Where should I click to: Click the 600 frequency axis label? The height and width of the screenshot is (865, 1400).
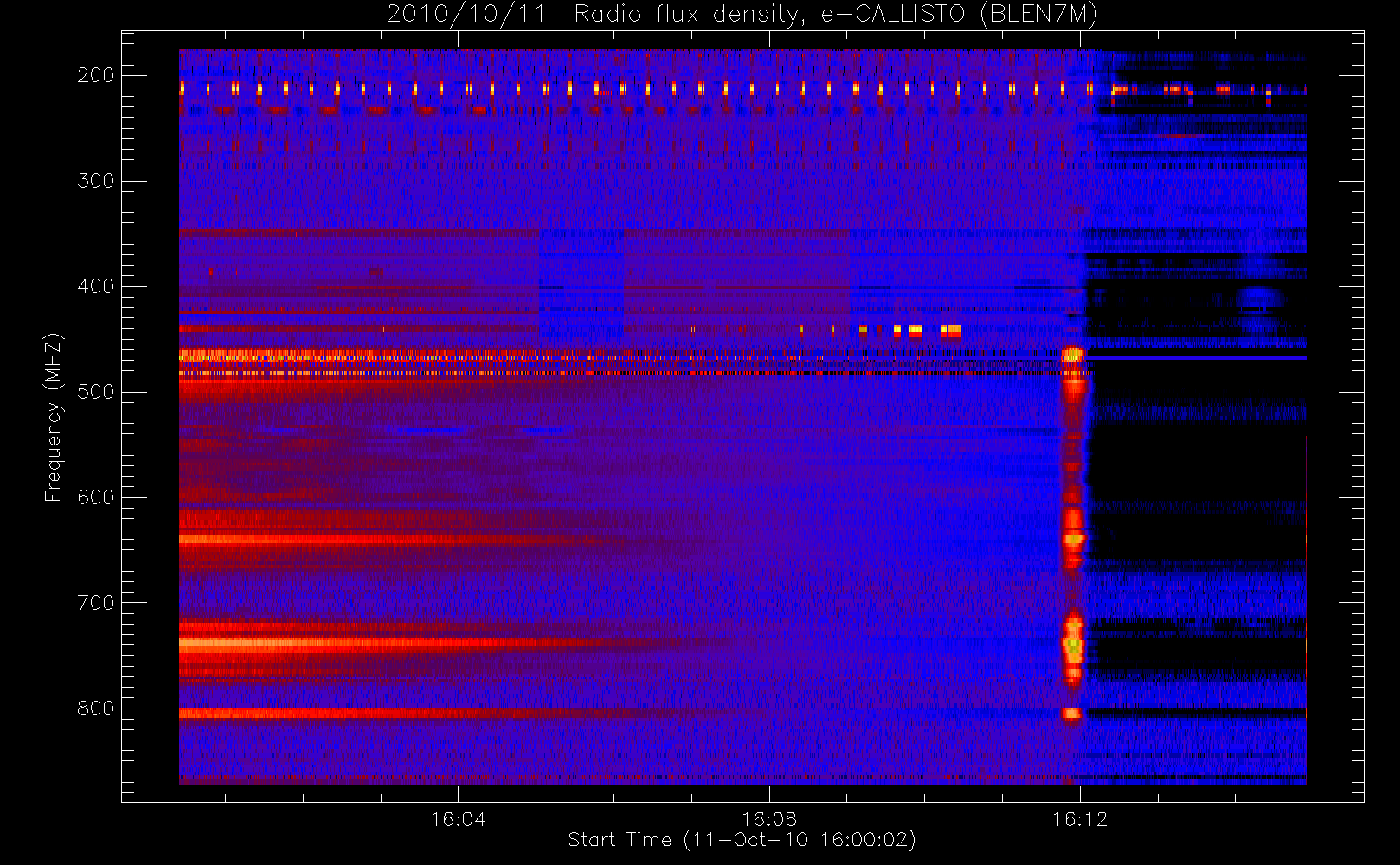click(x=95, y=497)
